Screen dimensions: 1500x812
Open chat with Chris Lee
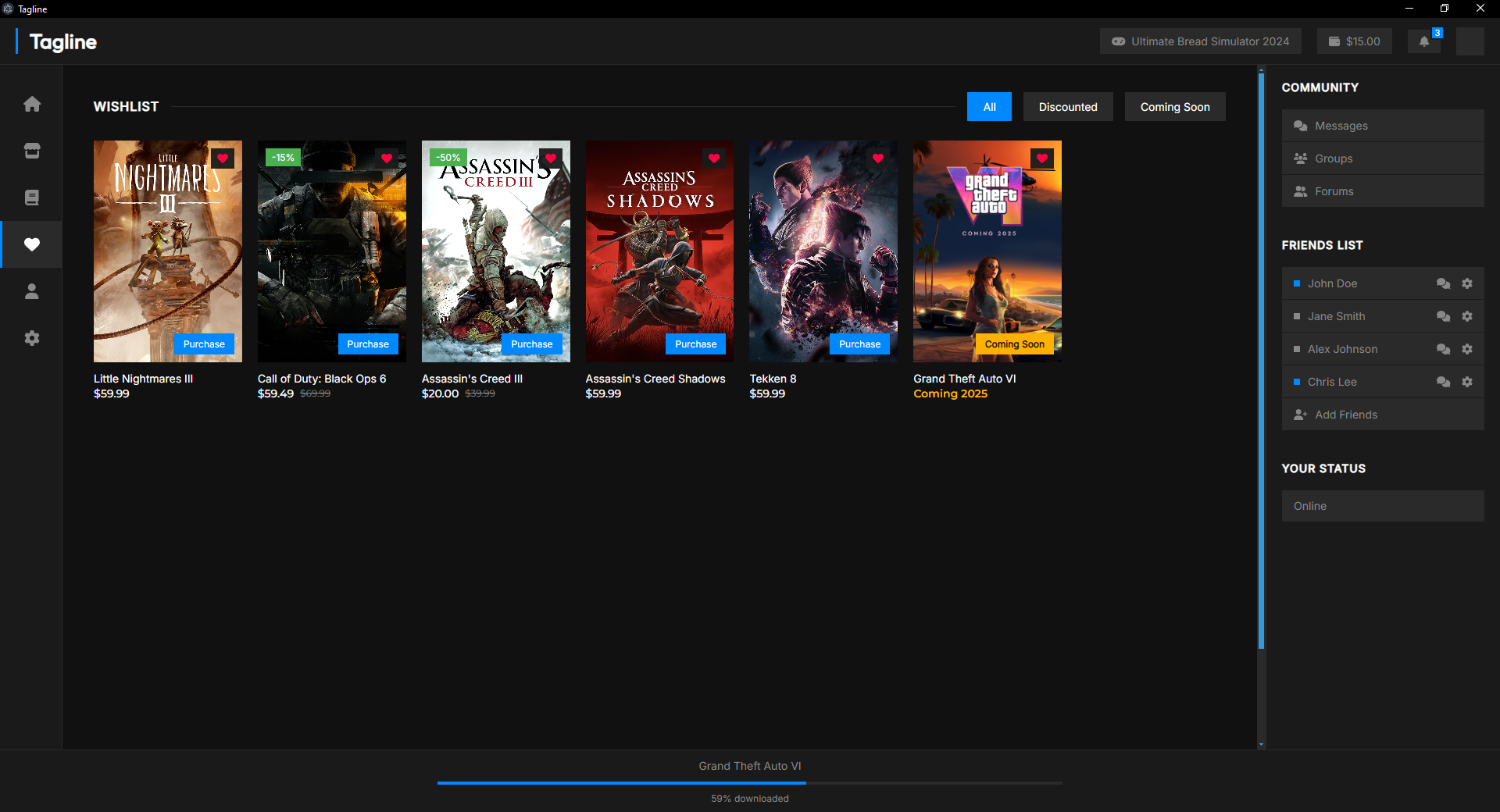pyautogui.click(x=1443, y=382)
